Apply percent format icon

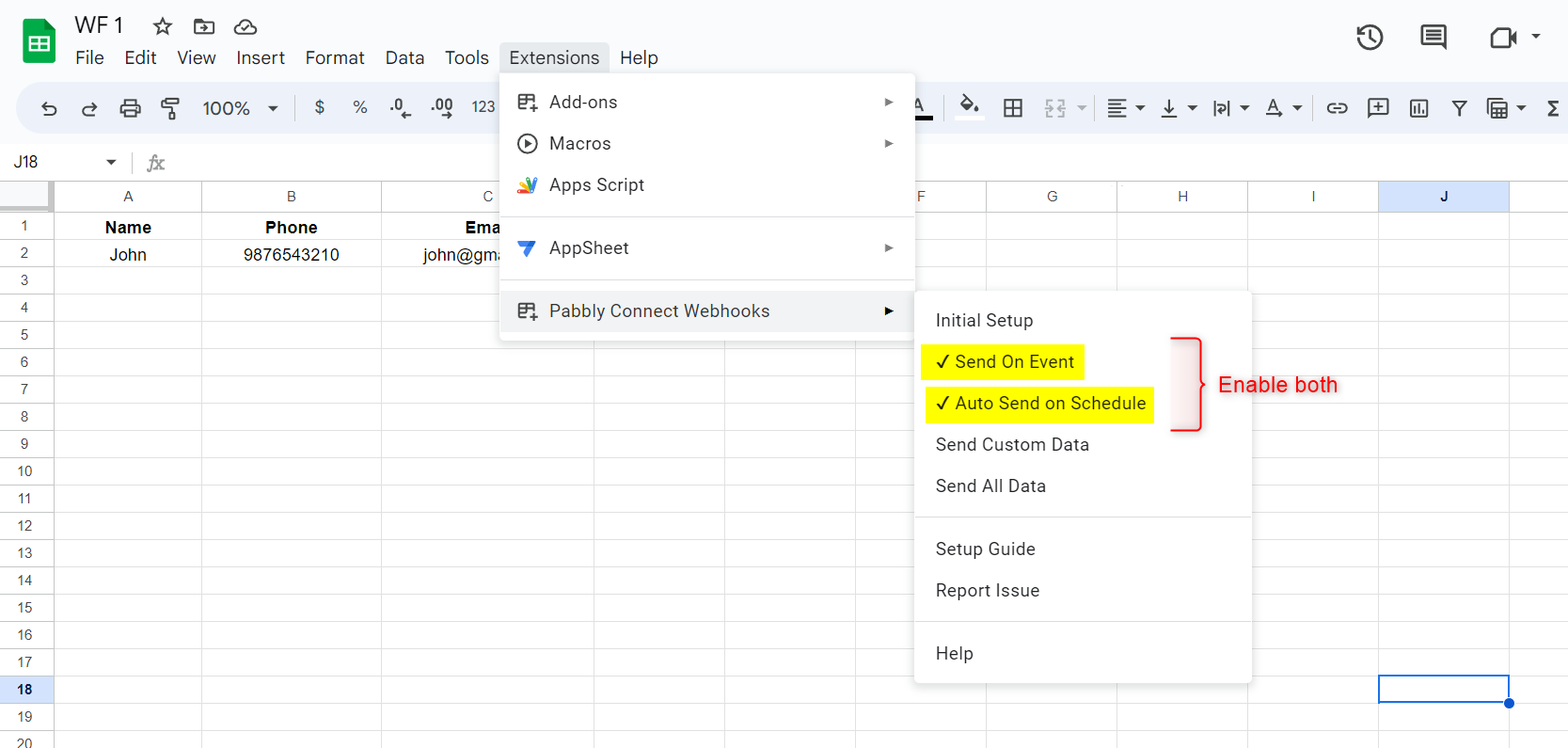pos(360,107)
